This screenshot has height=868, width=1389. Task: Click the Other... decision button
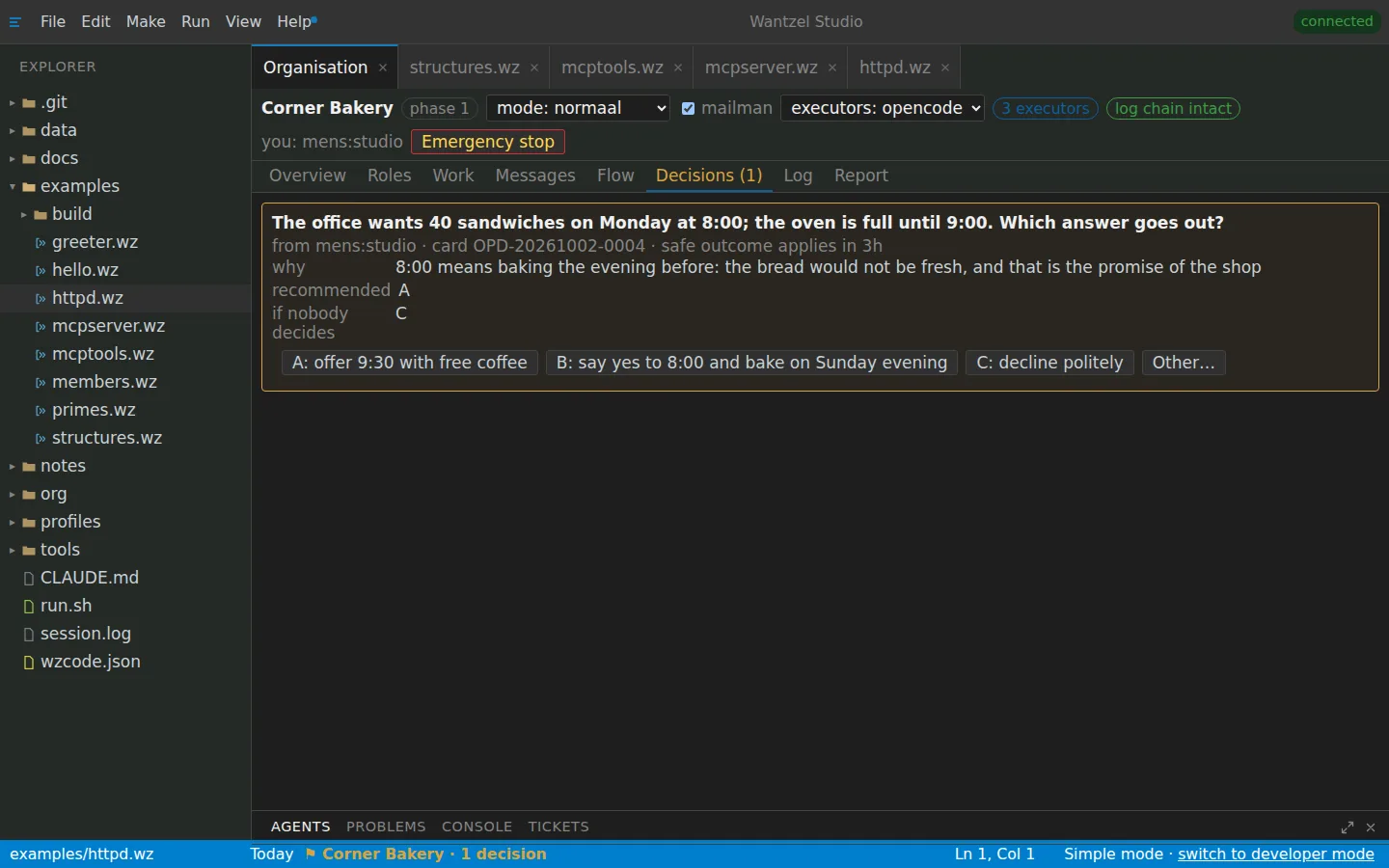[x=1184, y=363]
